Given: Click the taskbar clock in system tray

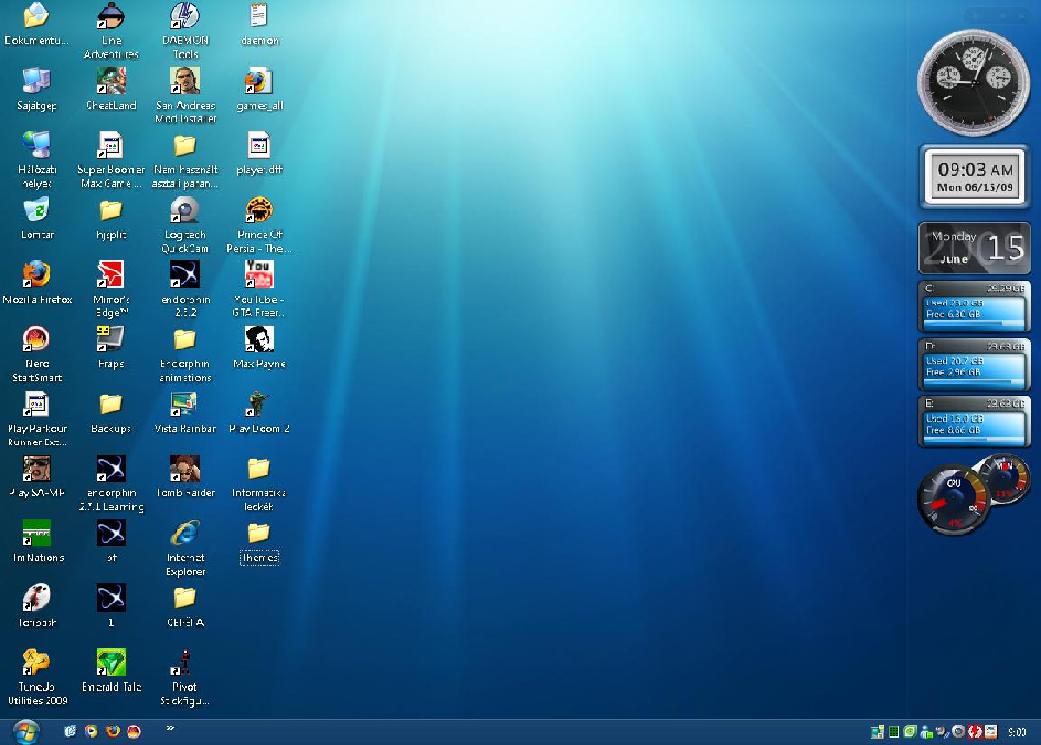Looking at the screenshot, I should (1016, 732).
